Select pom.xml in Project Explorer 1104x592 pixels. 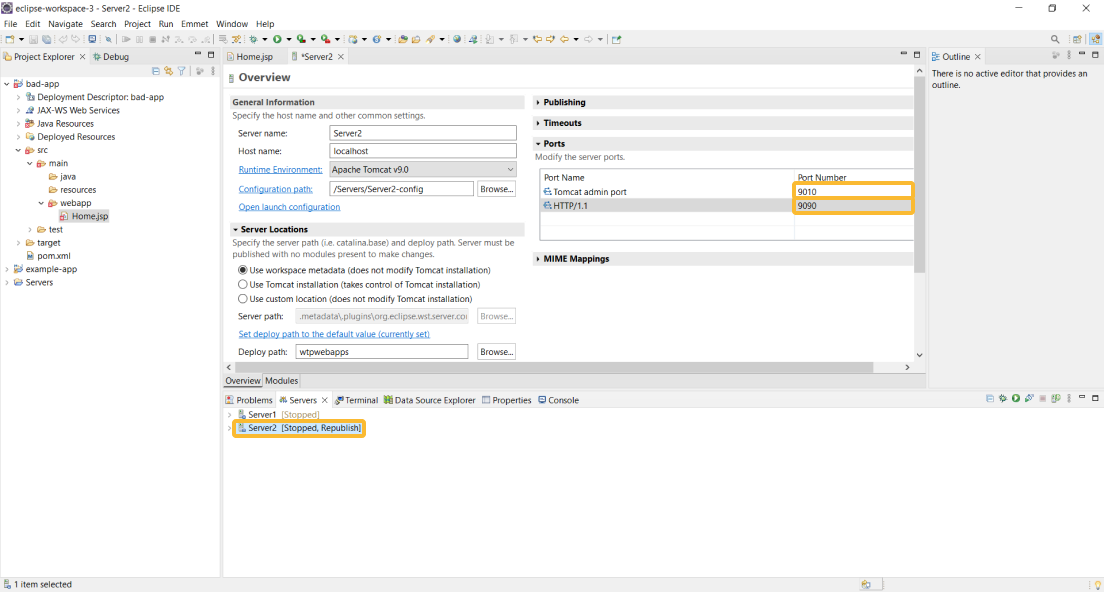pos(54,256)
